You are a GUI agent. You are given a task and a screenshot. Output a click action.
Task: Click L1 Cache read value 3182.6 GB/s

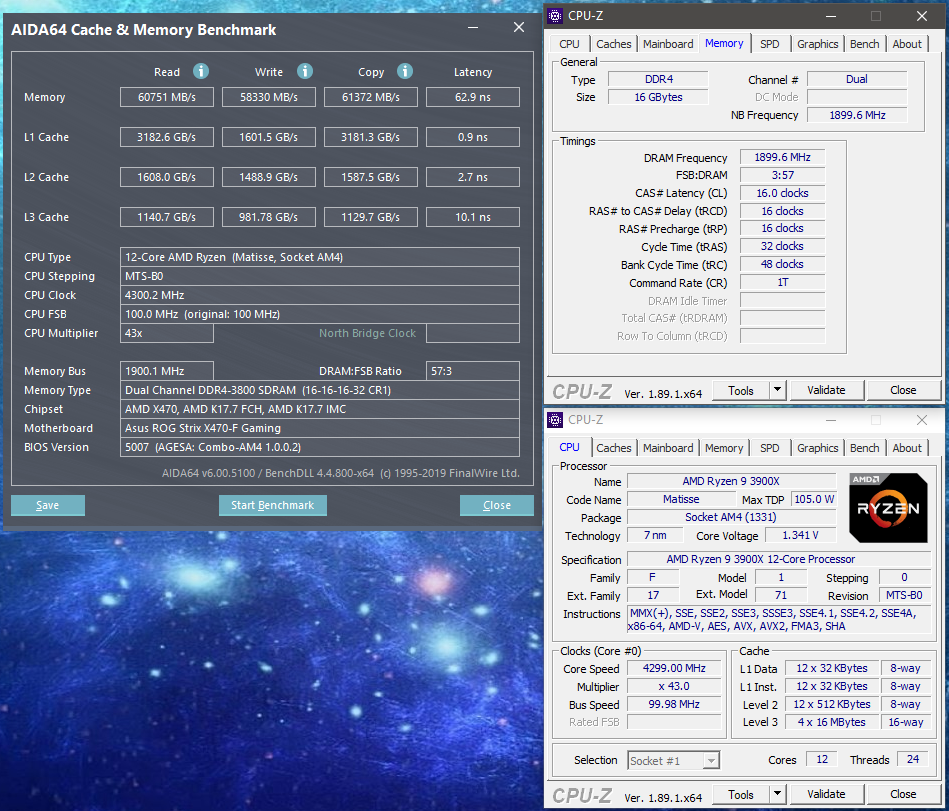pos(167,137)
